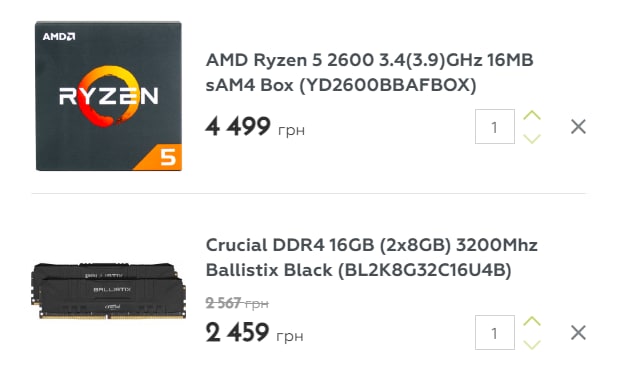Click the AMD logo on processor box
The width and height of the screenshot is (624, 383).
point(59,37)
